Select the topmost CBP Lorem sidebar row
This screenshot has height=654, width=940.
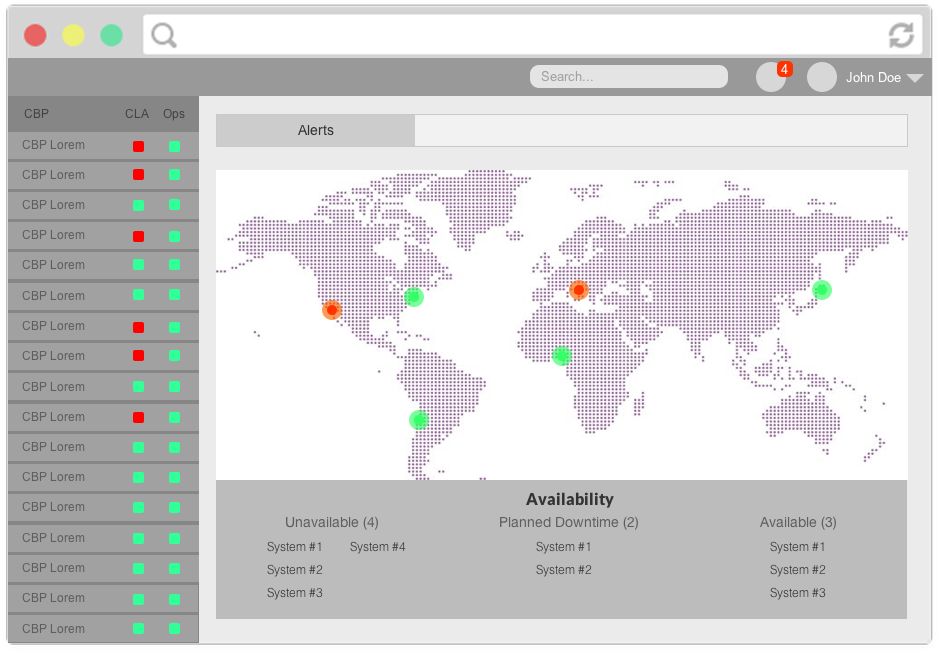103,146
